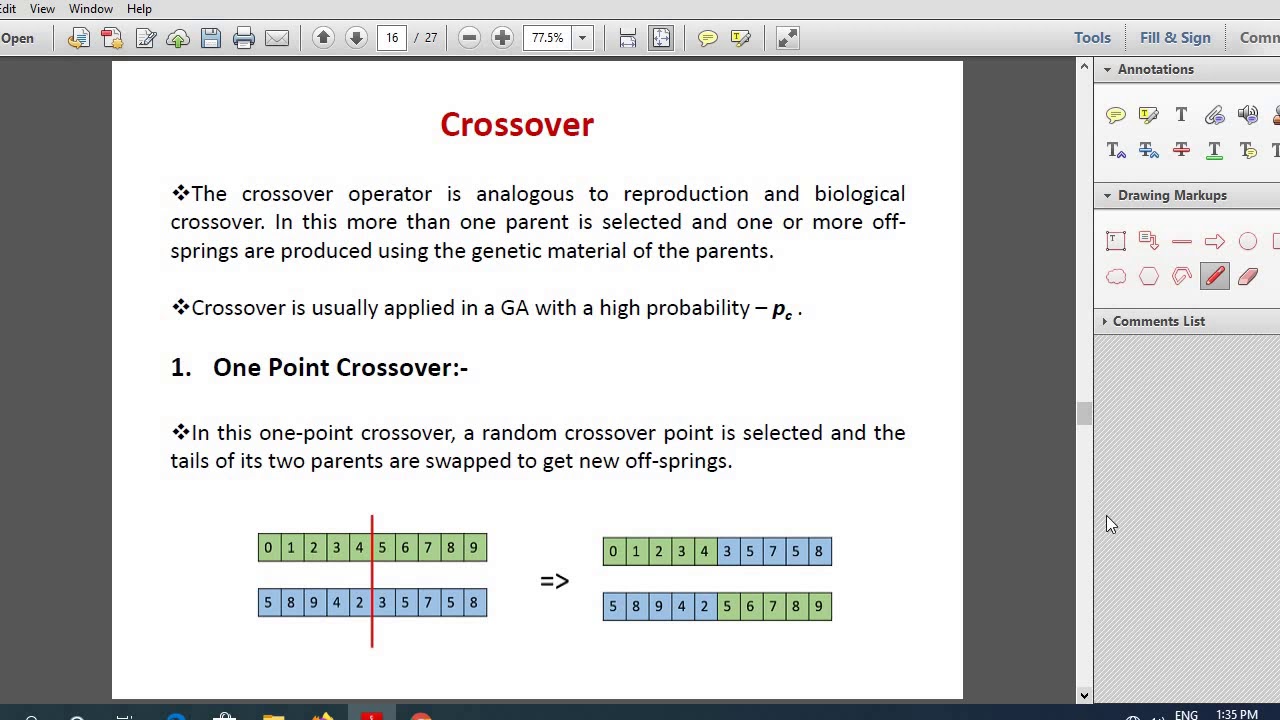Select the Add Text Comment tool
The width and height of the screenshot is (1280, 720).
(x=1182, y=116)
